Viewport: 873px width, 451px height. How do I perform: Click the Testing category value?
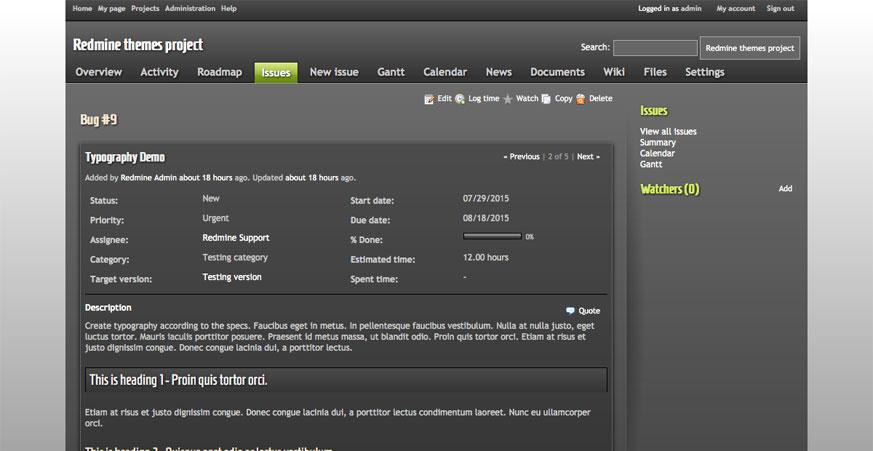pos(235,258)
